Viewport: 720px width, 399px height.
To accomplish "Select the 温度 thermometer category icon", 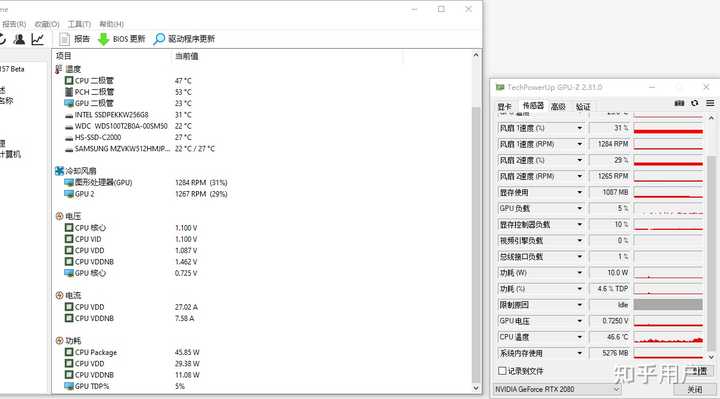I will (59, 69).
